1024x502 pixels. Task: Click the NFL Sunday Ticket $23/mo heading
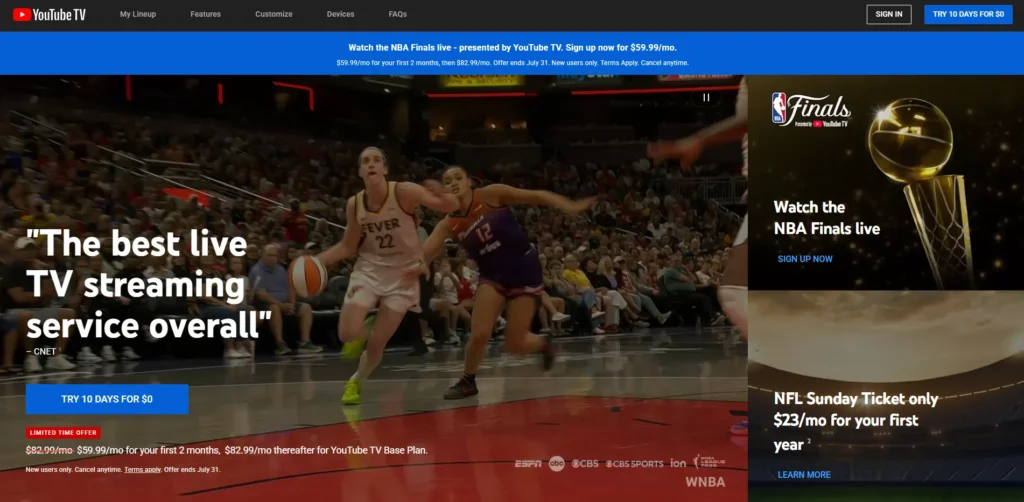point(856,422)
